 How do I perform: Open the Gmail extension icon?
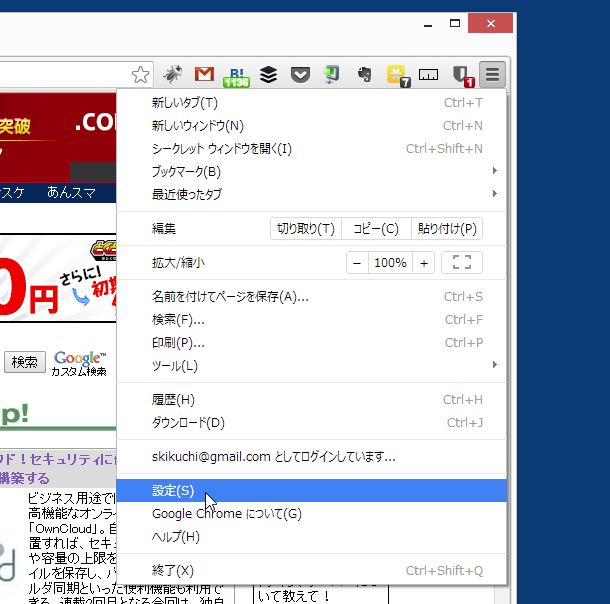[x=204, y=74]
